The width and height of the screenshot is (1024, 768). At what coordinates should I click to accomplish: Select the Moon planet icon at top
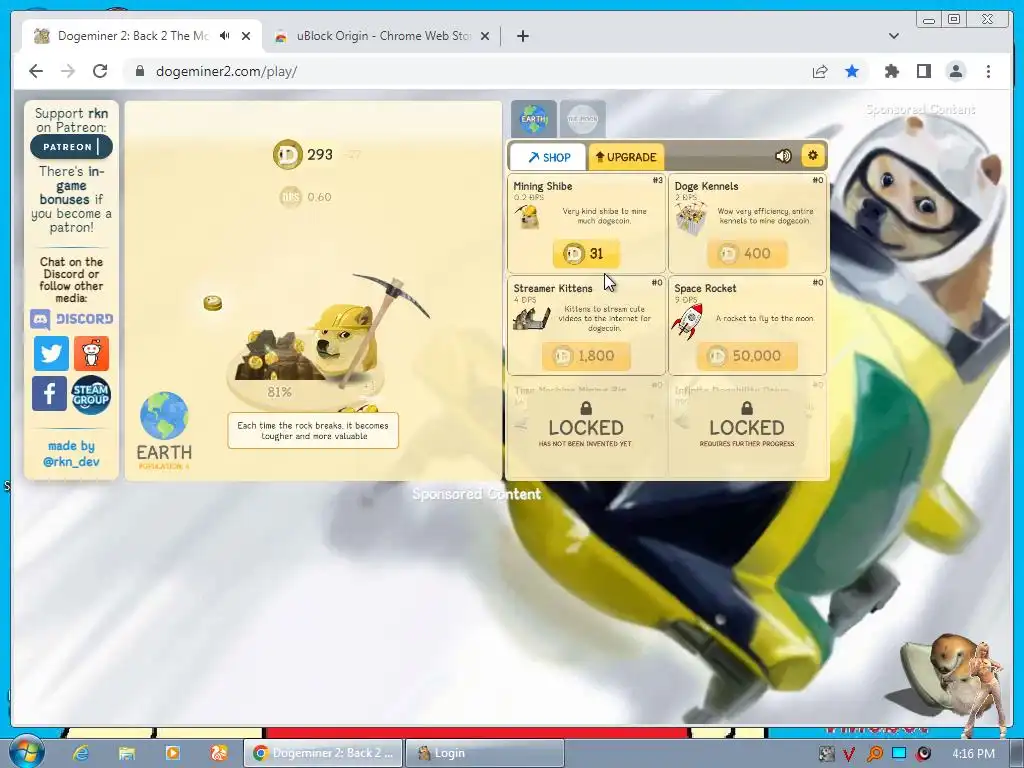[583, 119]
